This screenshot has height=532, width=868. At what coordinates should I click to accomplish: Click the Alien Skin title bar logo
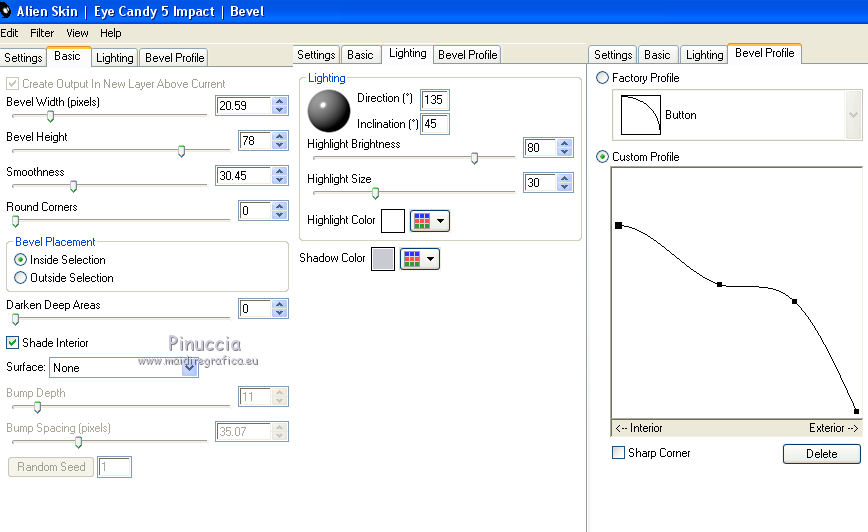click(x=5, y=11)
